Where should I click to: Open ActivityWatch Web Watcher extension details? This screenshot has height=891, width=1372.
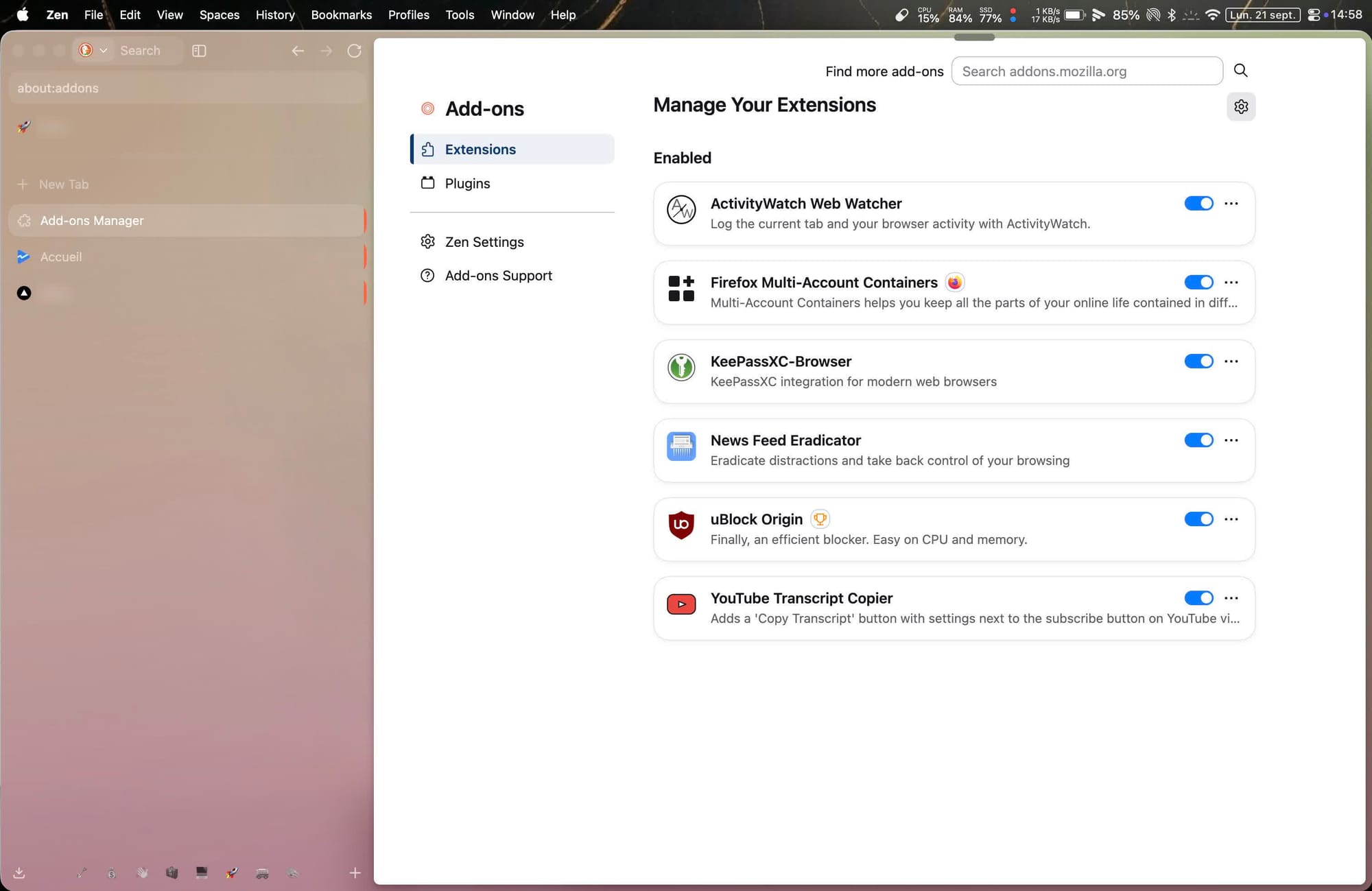(x=954, y=213)
